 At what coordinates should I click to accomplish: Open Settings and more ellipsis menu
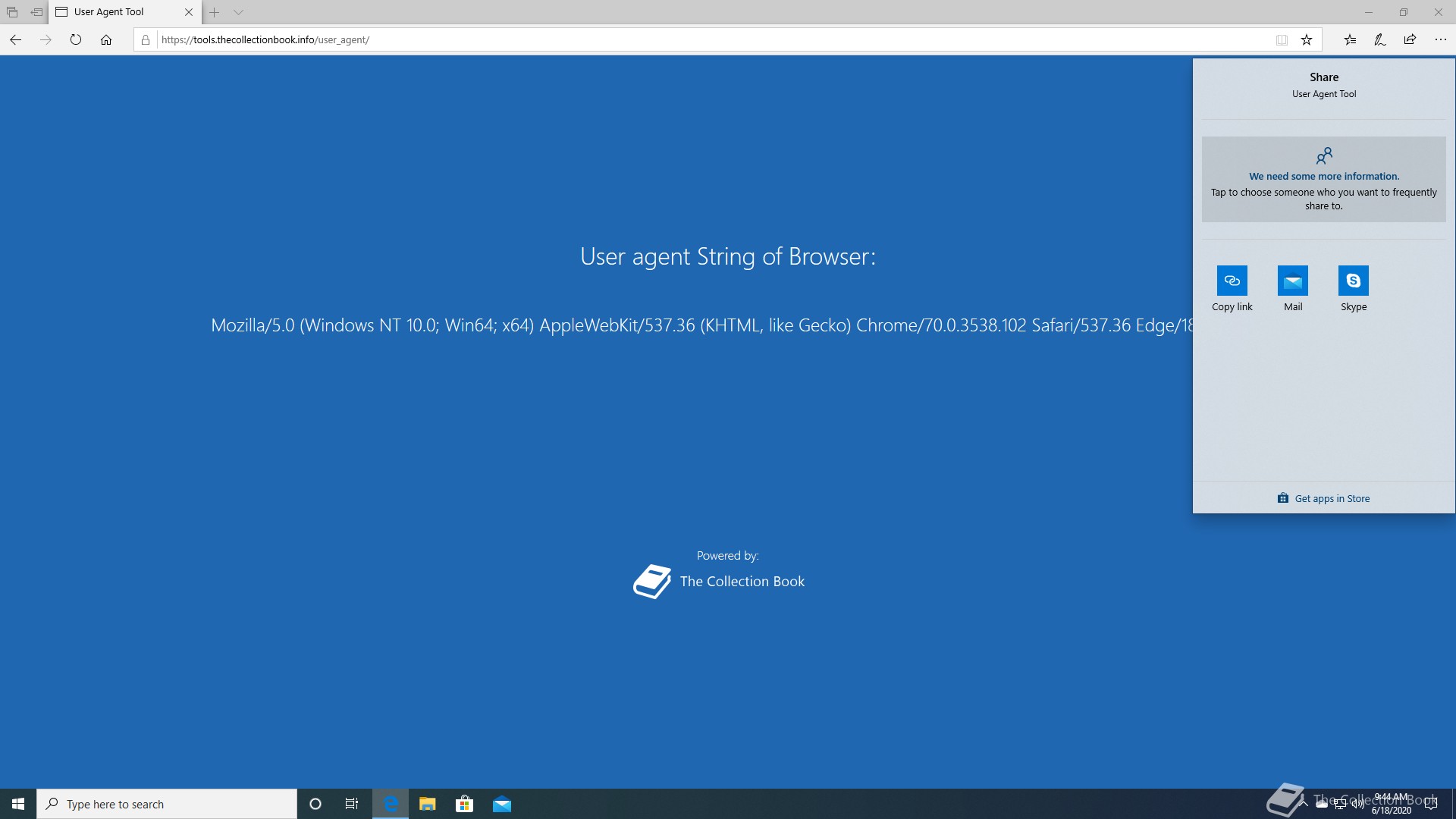[x=1440, y=39]
